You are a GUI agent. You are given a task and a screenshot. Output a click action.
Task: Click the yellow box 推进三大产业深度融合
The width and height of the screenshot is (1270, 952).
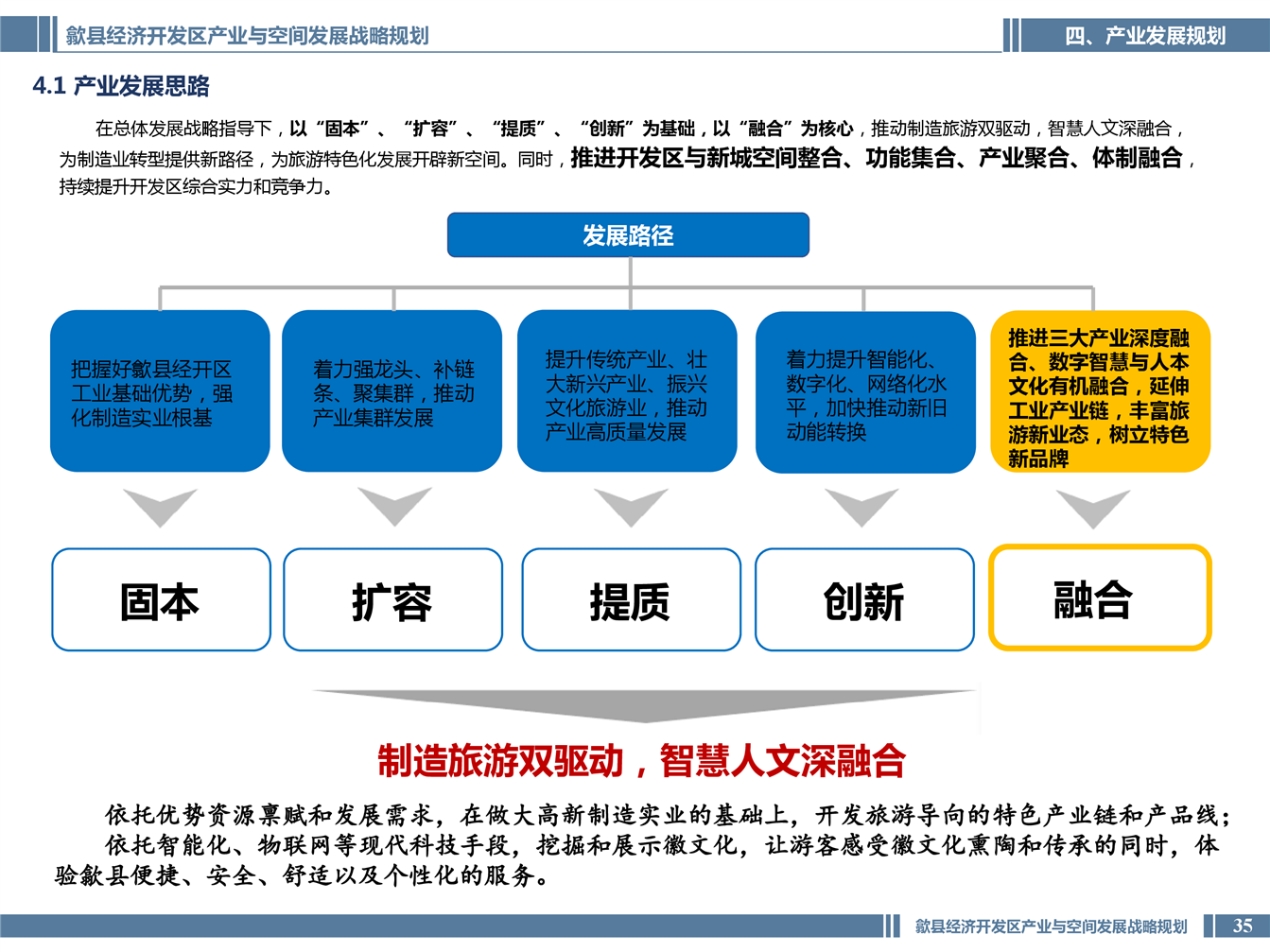(x=1101, y=391)
